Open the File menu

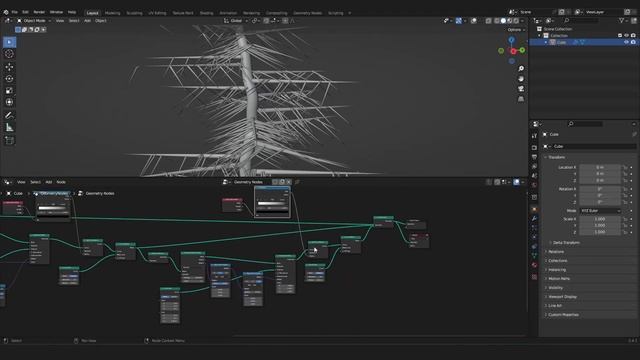point(15,12)
